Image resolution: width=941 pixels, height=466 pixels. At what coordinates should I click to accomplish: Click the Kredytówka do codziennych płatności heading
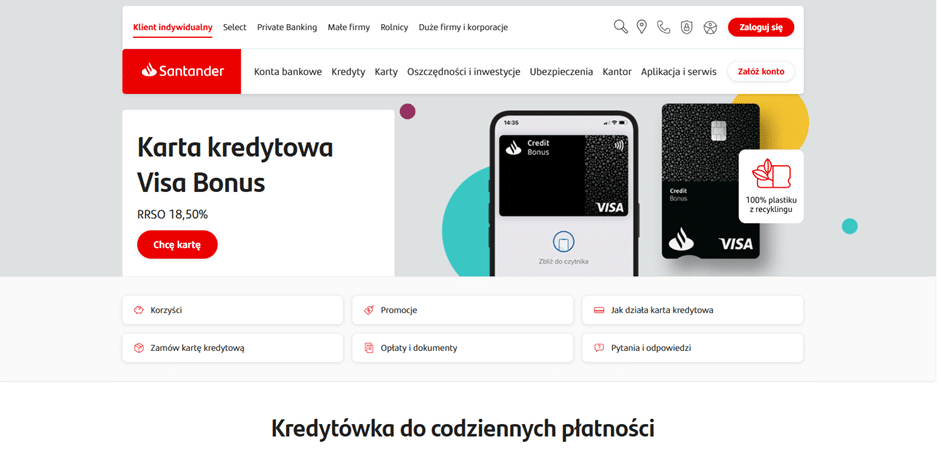coord(463,428)
